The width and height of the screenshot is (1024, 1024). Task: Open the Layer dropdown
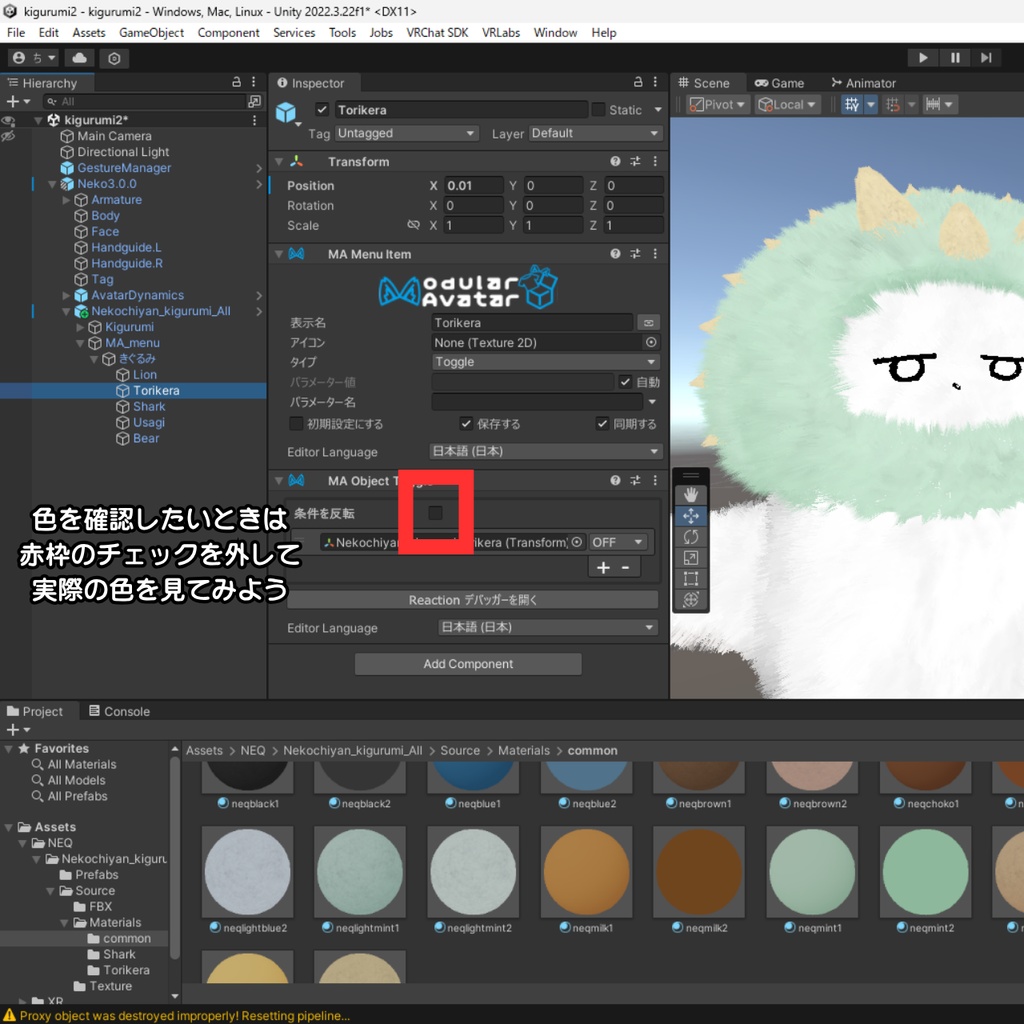pyautogui.click(x=596, y=133)
